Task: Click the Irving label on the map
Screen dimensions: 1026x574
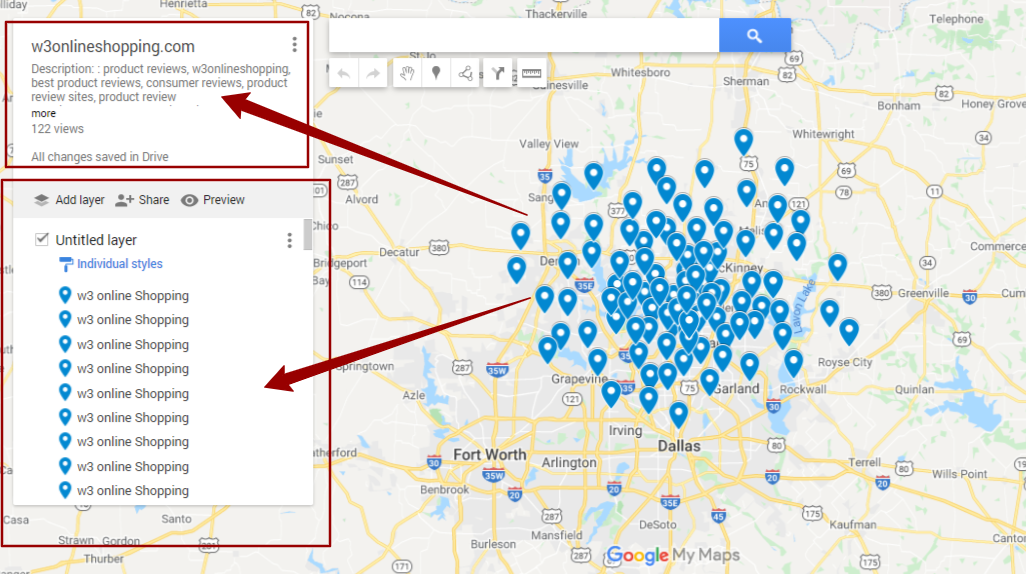Action: click(x=625, y=431)
